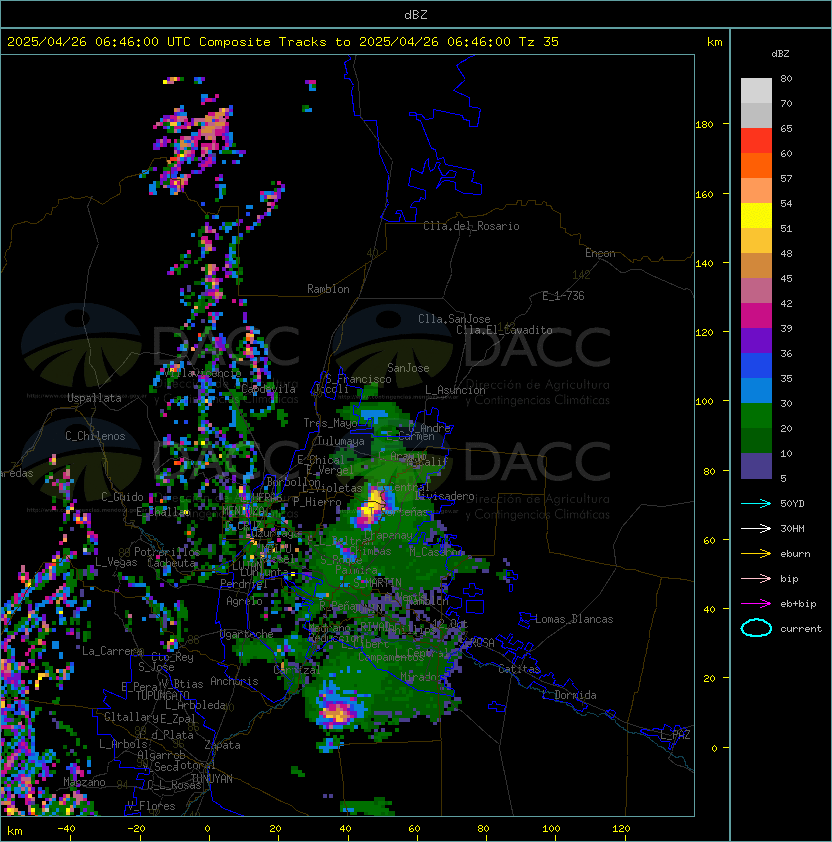Image resolution: width=832 pixels, height=842 pixels.
Task: Click the 'L_PAZ' map label
Action: (675, 735)
